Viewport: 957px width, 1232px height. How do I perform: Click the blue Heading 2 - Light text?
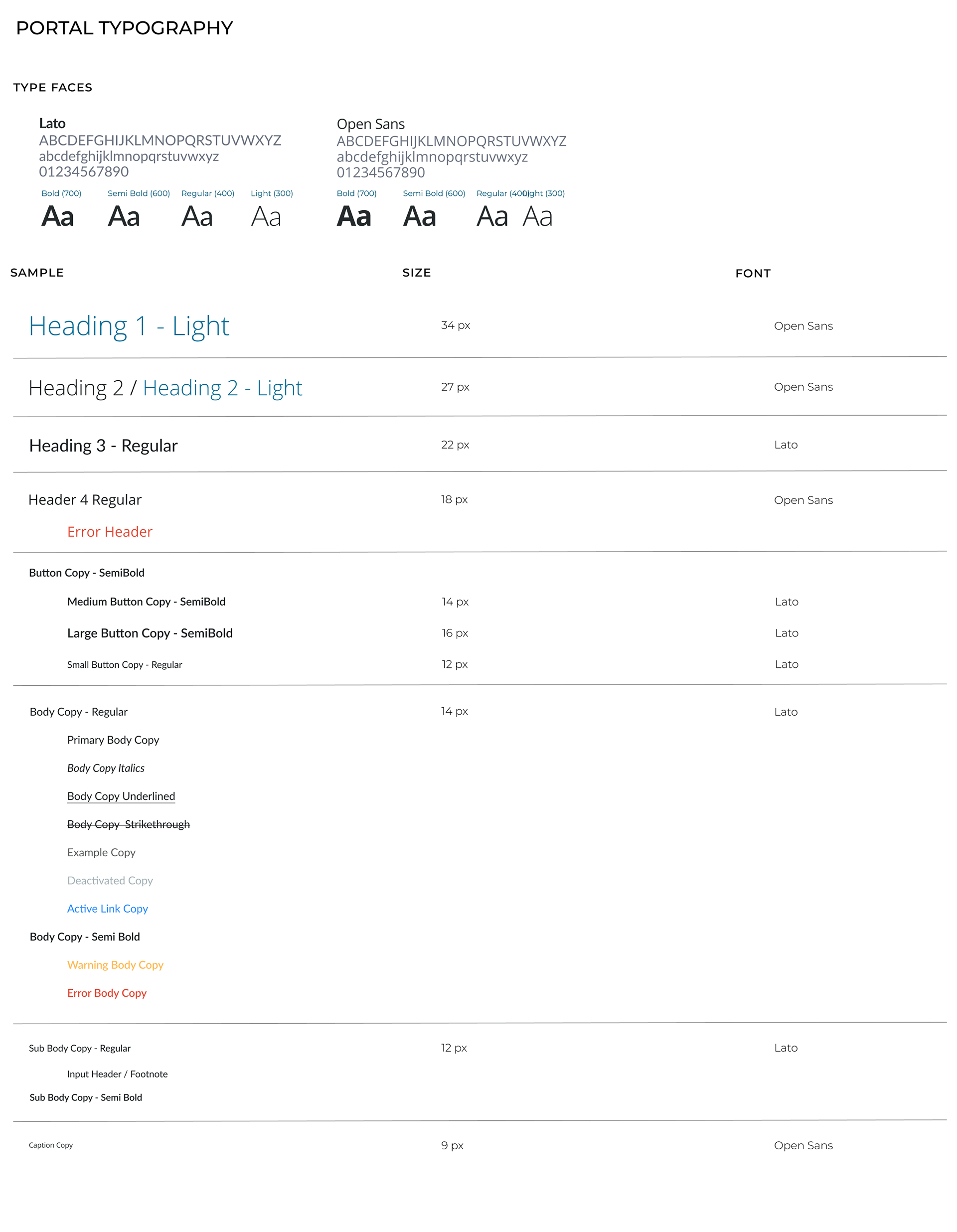click(x=222, y=388)
